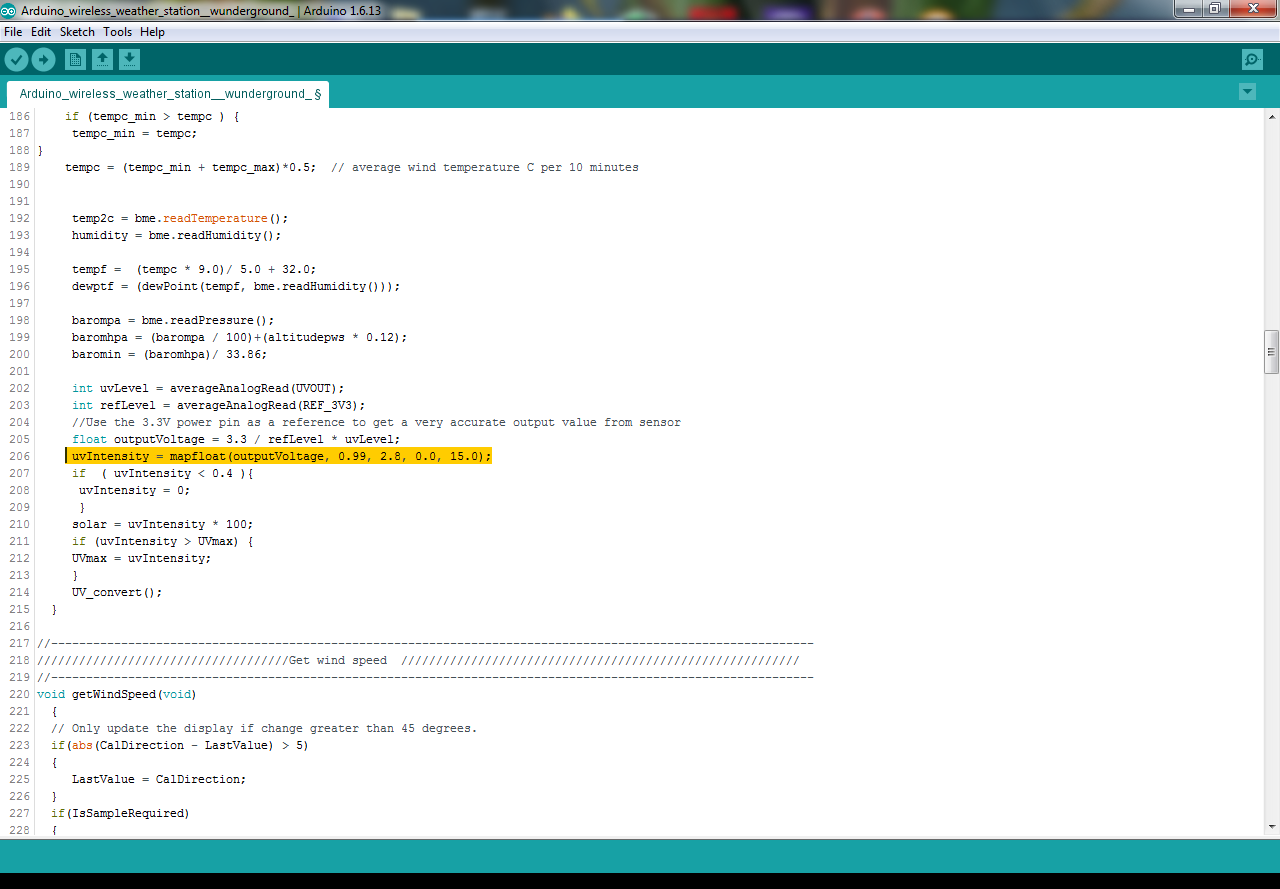Image resolution: width=1280 pixels, height=889 pixels.
Task: Open the Serial Monitor icon
Action: [1251, 59]
